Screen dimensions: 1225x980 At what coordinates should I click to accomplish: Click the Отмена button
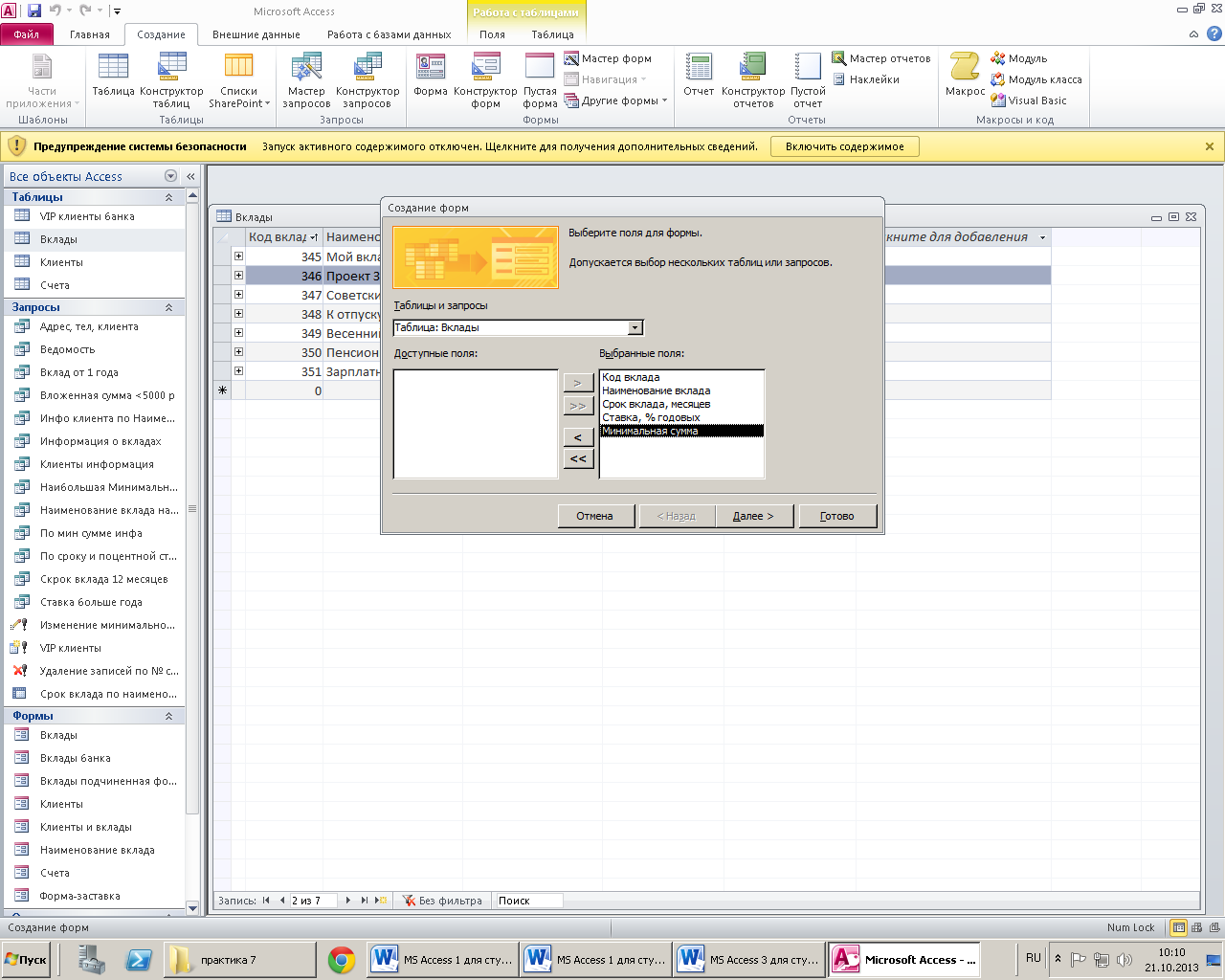(x=594, y=516)
